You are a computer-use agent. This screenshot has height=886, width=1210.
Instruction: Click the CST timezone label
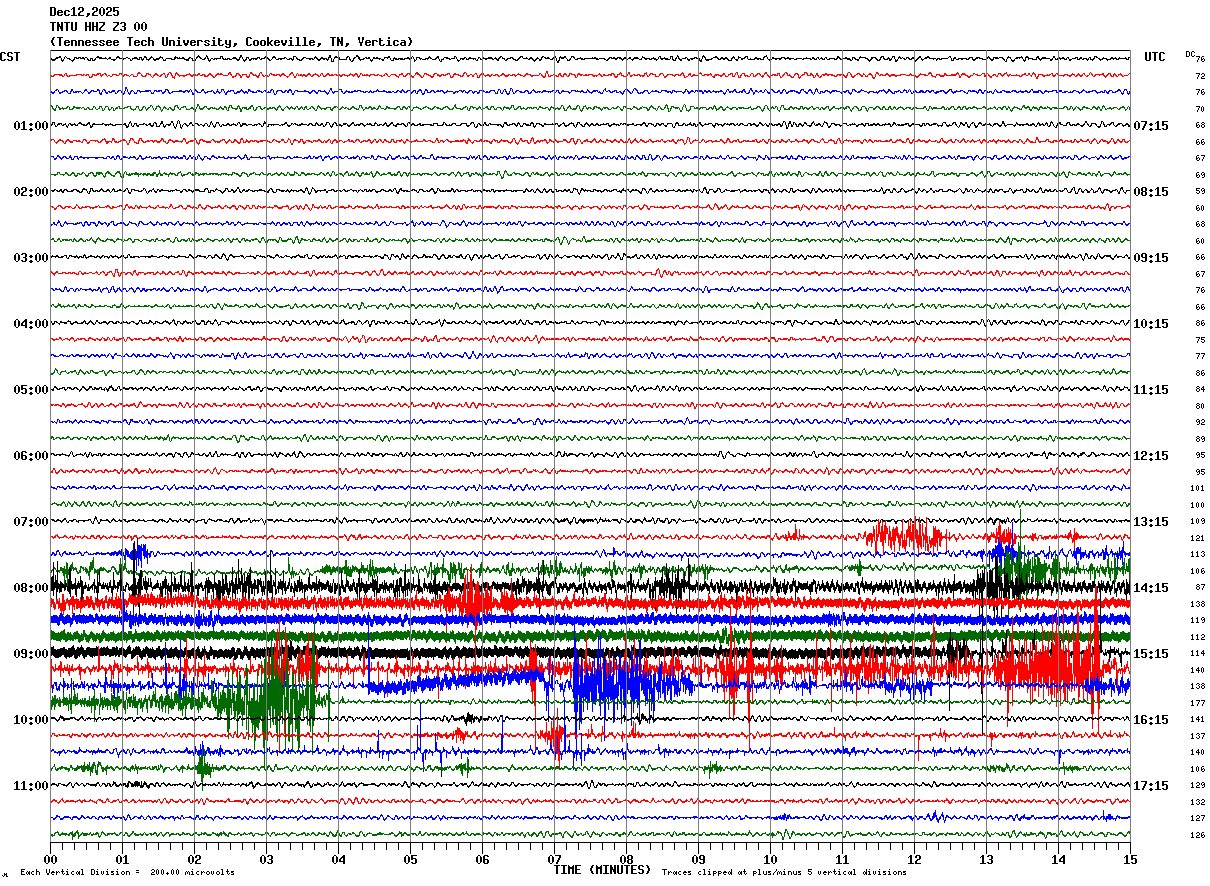(10, 57)
